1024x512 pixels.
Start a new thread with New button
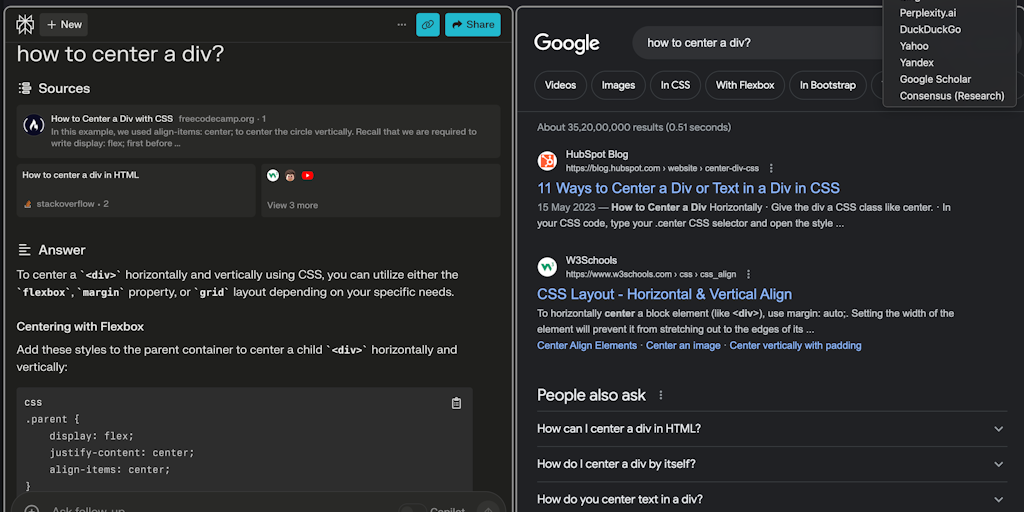pos(64,24)
